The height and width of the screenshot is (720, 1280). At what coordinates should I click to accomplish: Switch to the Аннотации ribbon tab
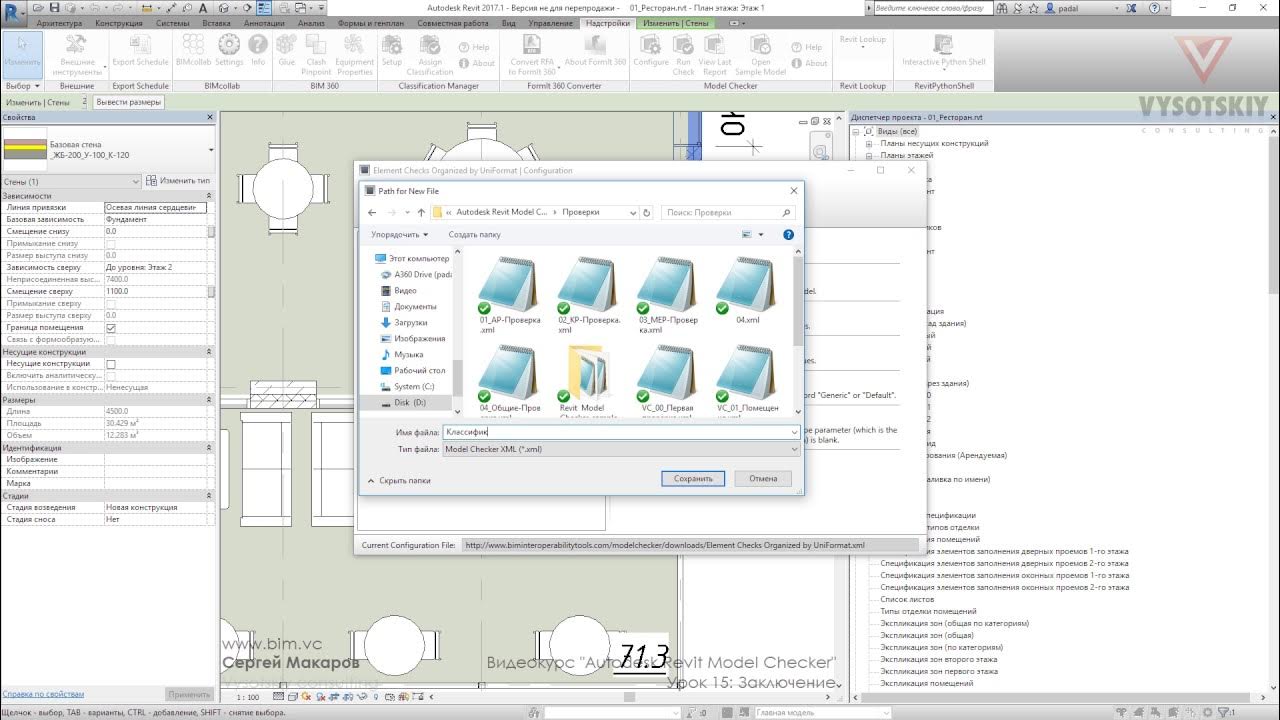264,22
